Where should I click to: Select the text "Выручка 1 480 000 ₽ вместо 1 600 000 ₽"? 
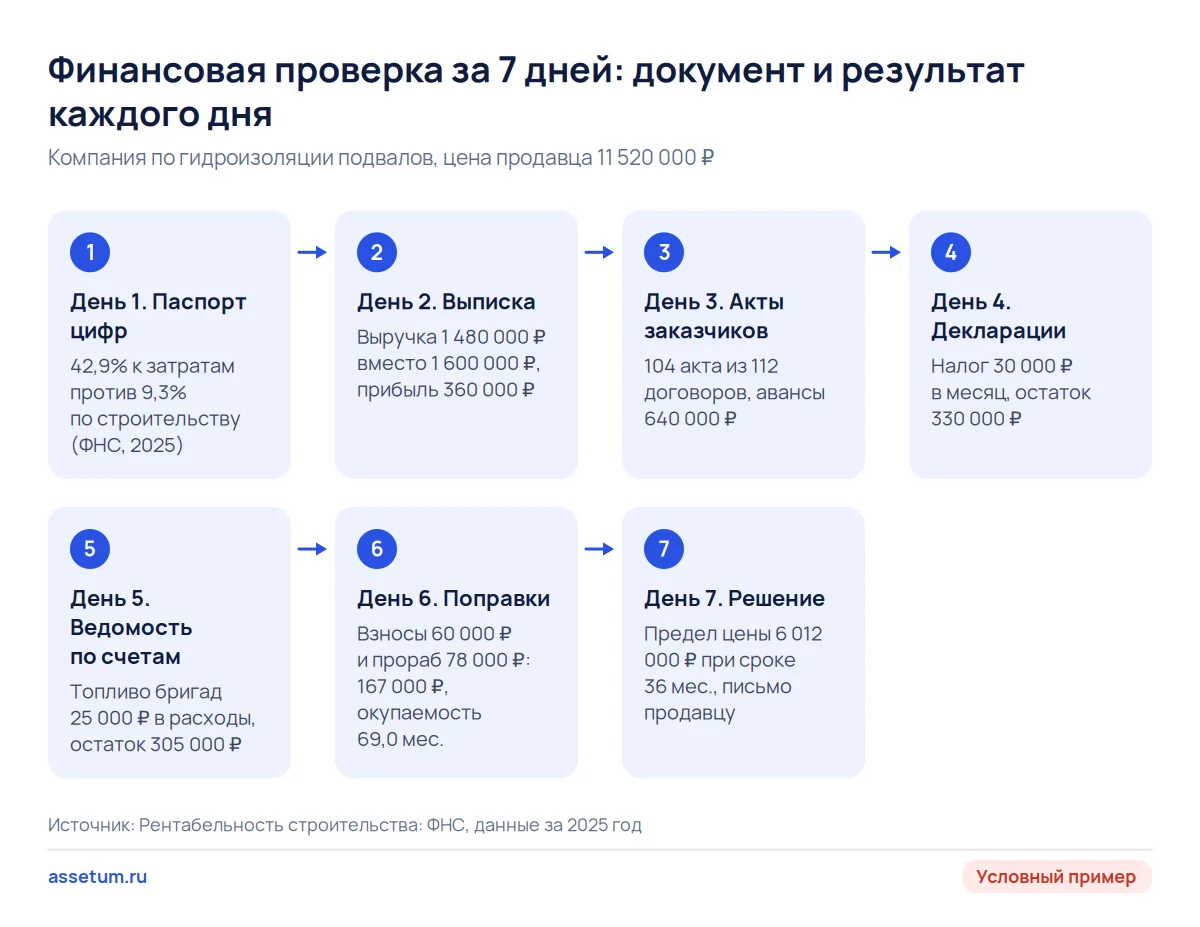click(x=452, y=350)
